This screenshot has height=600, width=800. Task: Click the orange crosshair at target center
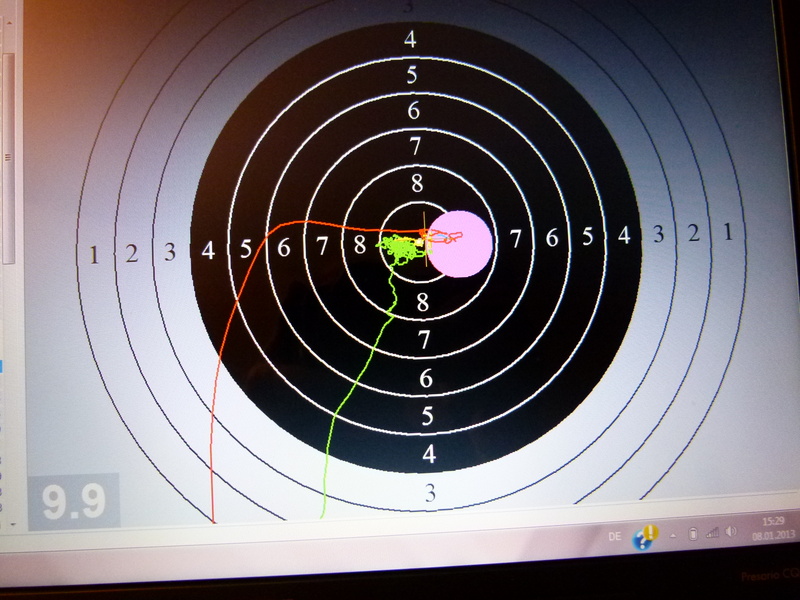(x=427, y=238)
